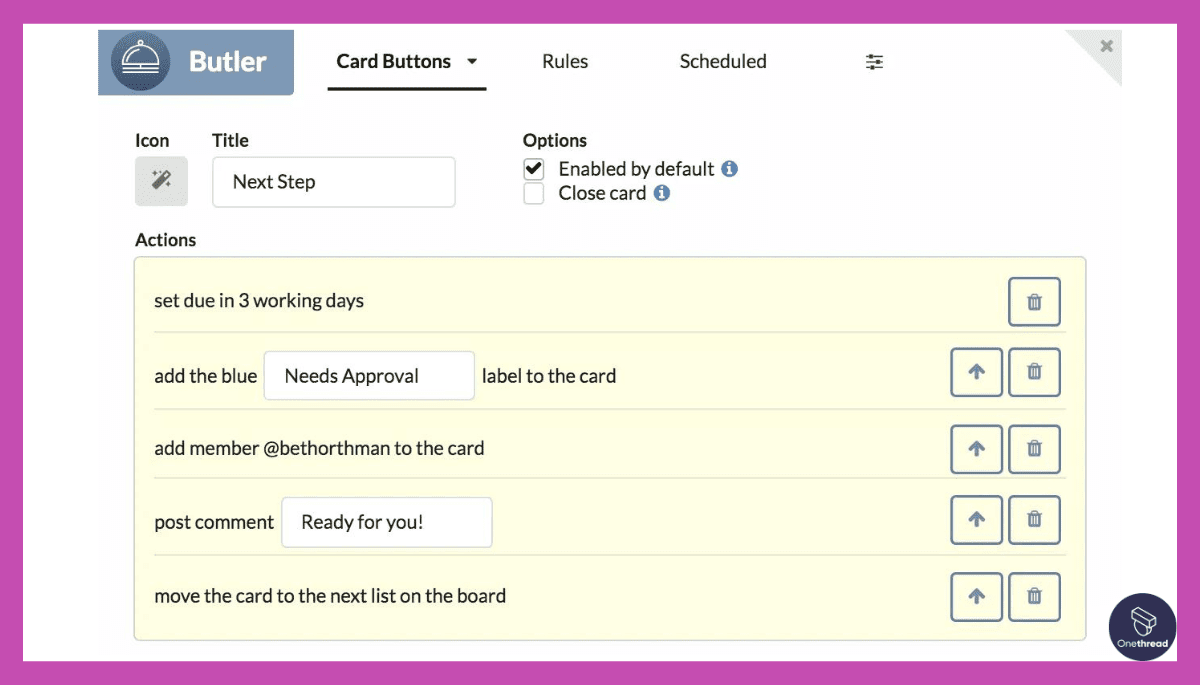Click the info icon next to Close card
Screen dimensions: 1200x685
click(661, 193)
